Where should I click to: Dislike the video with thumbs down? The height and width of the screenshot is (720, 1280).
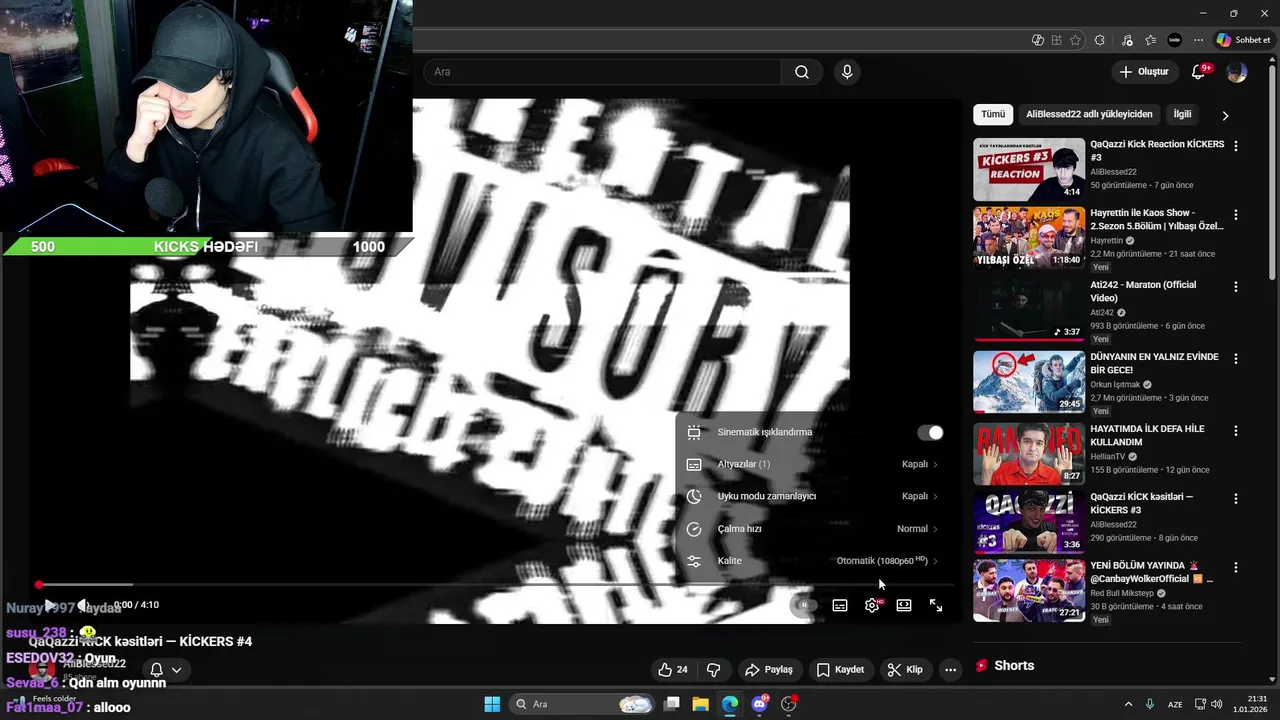tap(714, 670)
